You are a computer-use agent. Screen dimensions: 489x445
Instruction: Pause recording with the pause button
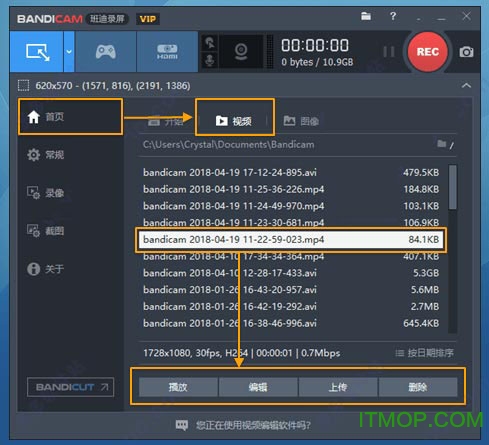[389, 52]
